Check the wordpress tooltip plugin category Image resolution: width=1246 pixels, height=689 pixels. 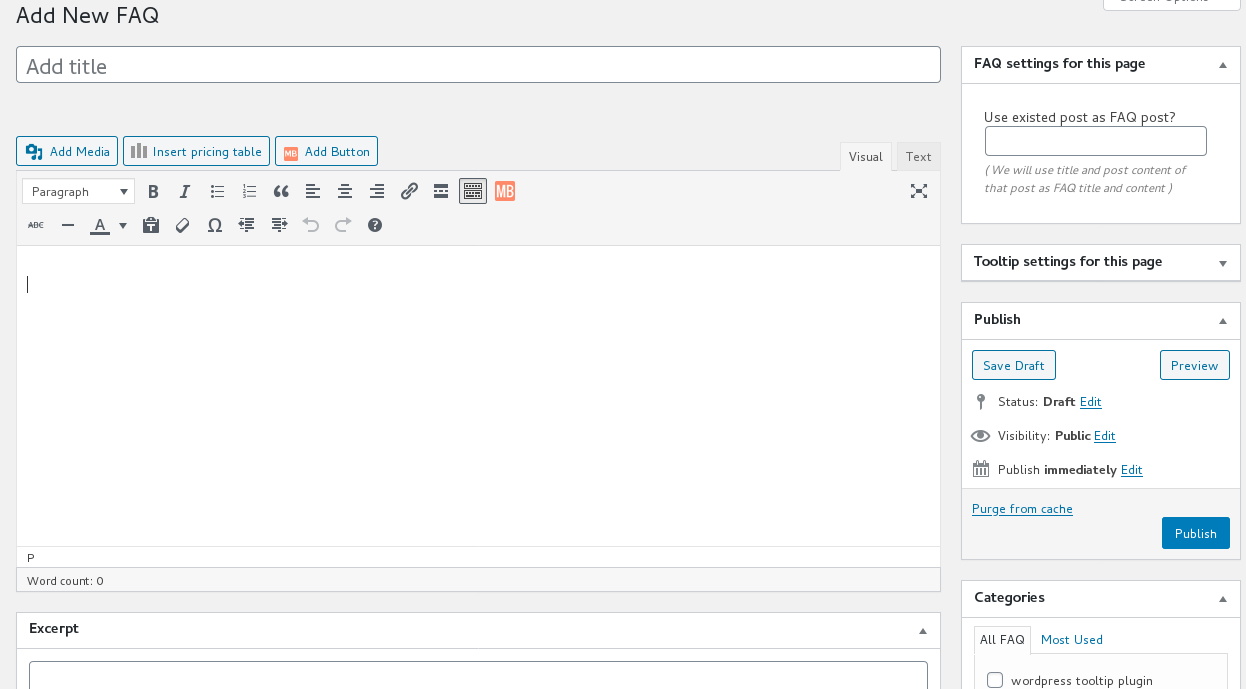995,680
